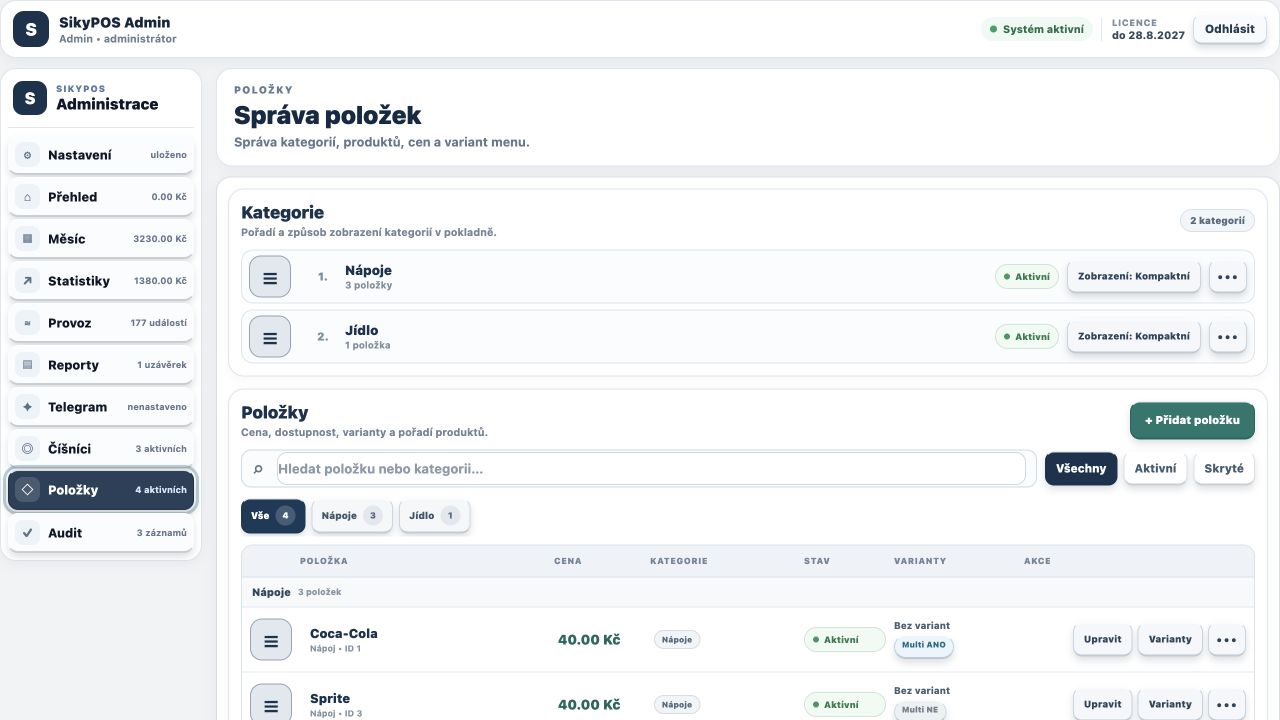The height and width of the screenshot is (720, 1280).
Task: Select the Jídlo category filter tab
Action: (434, 516)
